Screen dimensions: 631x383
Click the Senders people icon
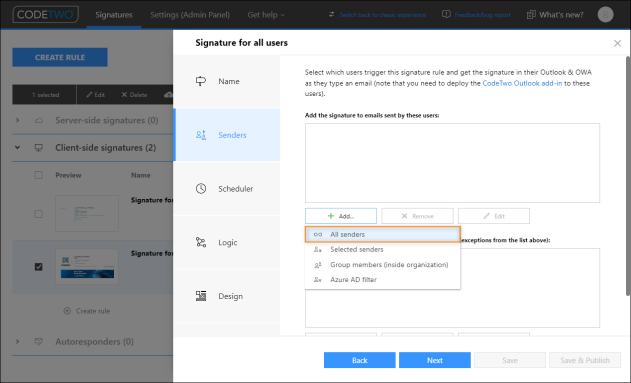click(200, 135)
